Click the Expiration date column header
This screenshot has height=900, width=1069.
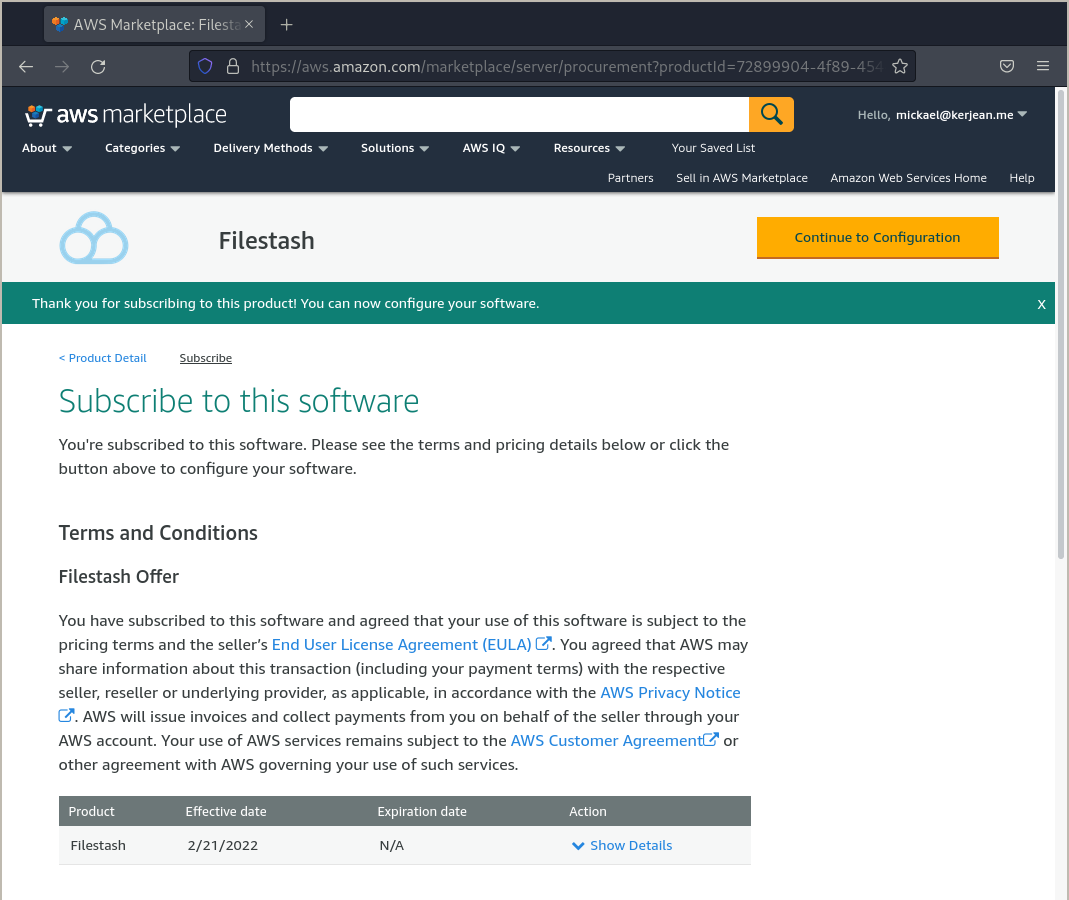tap(422, 811)
